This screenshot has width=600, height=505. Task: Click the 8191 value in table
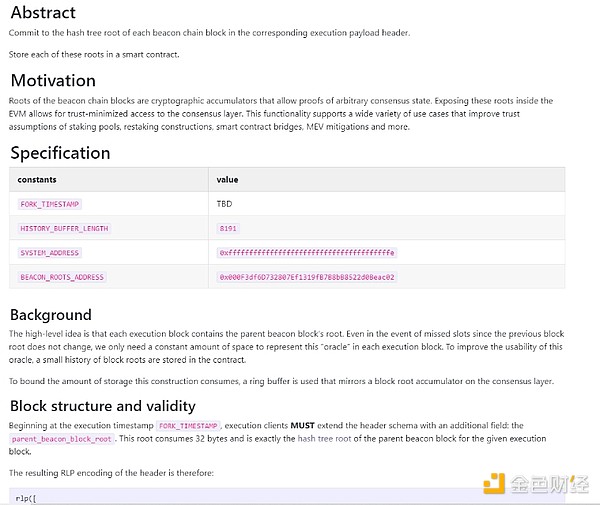(x=228, y=228)
